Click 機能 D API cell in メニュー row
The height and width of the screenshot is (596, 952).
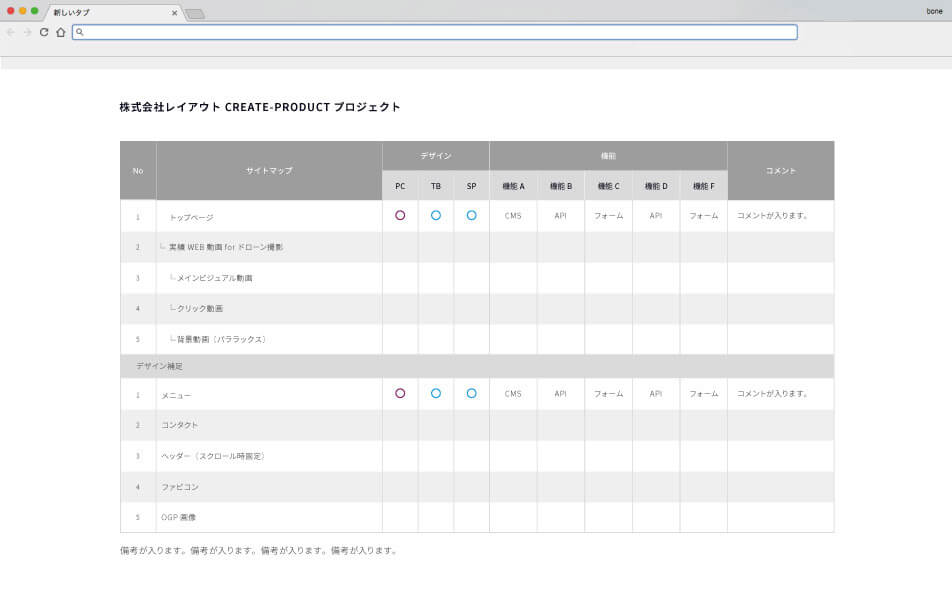656,393
